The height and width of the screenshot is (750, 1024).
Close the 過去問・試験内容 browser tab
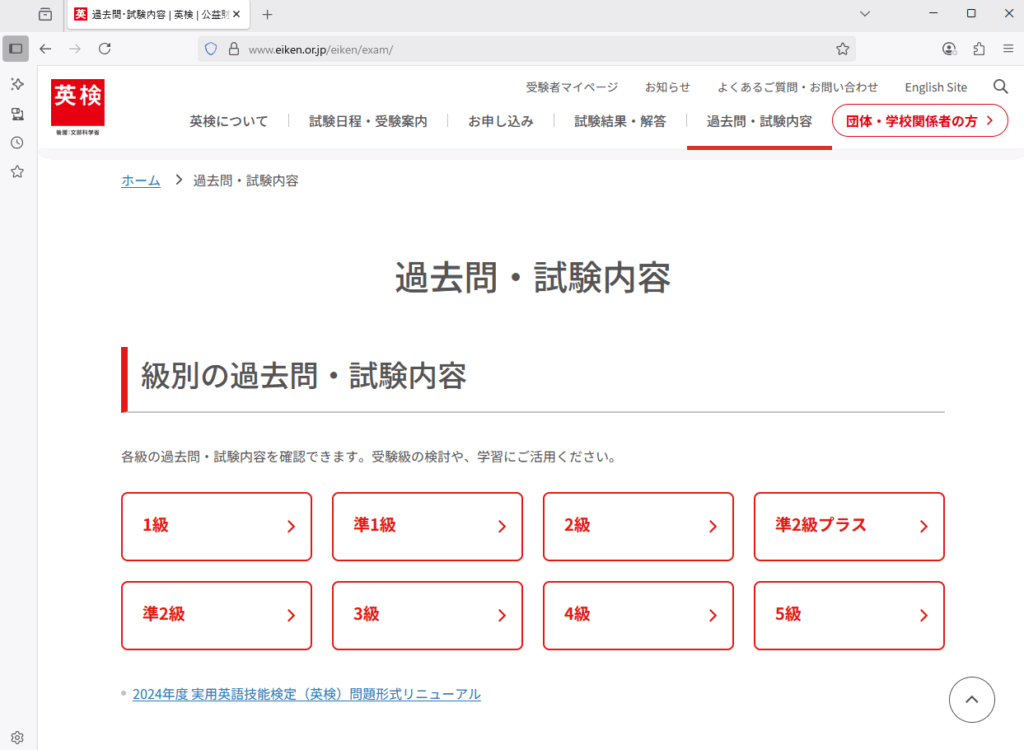pyautogui.click(x=236, y=14)
